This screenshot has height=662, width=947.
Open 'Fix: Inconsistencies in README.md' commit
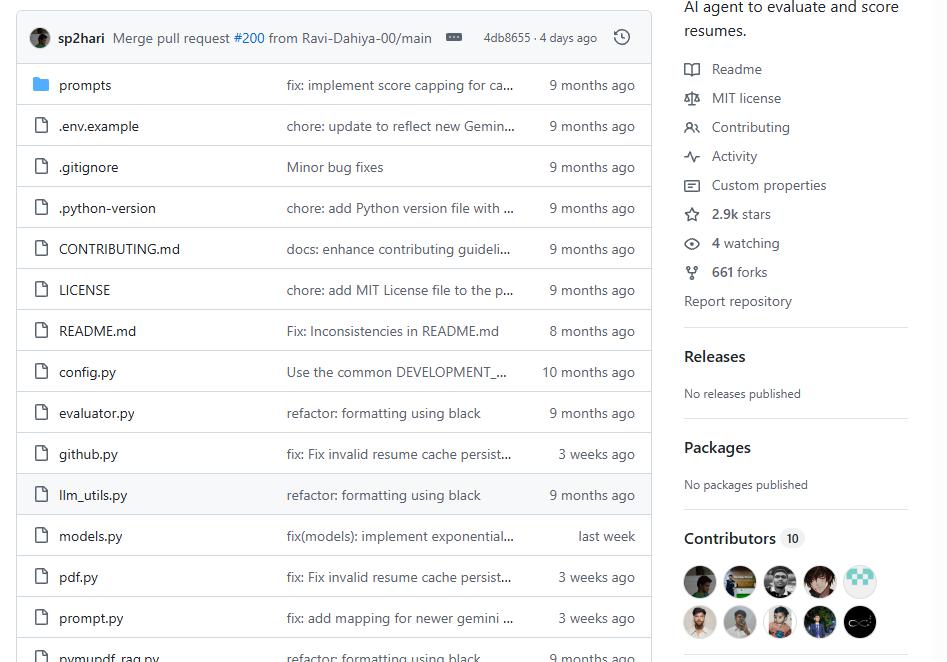tap(393, 332)
